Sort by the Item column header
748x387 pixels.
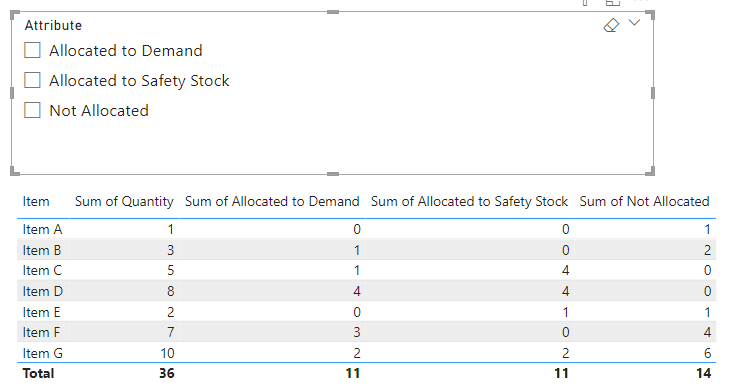[36, 201]
